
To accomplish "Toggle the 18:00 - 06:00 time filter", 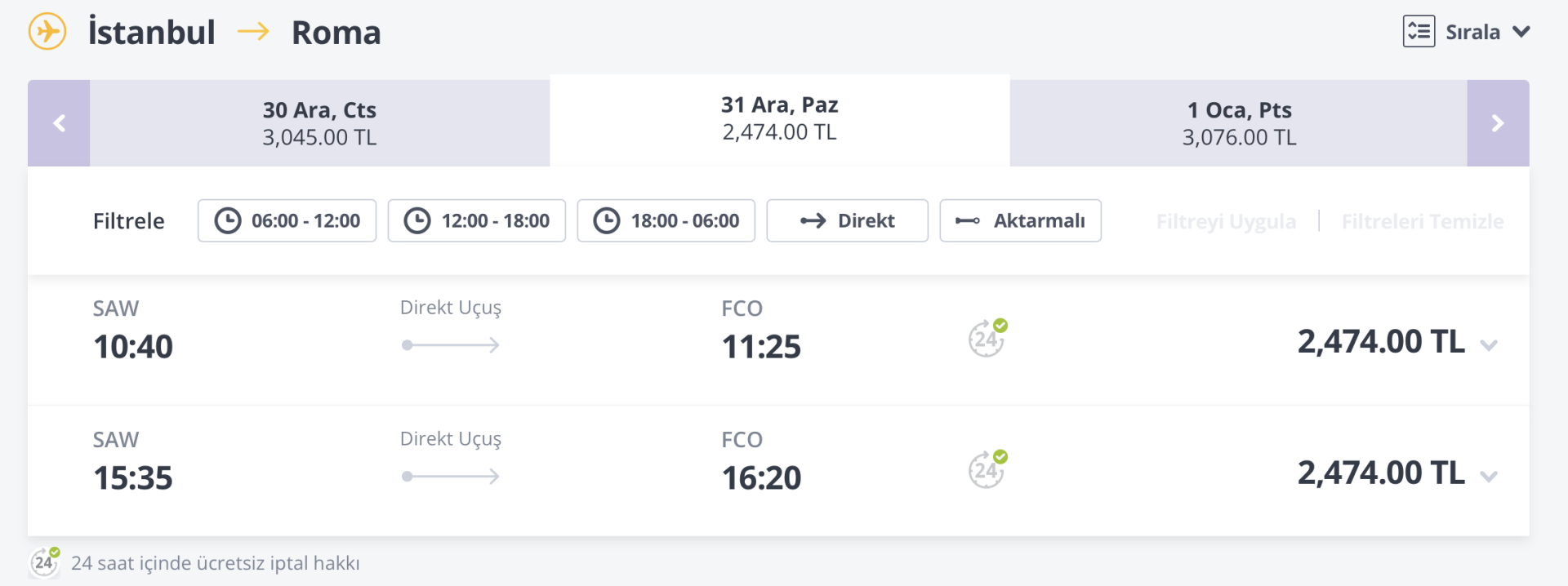I will 666,221.
